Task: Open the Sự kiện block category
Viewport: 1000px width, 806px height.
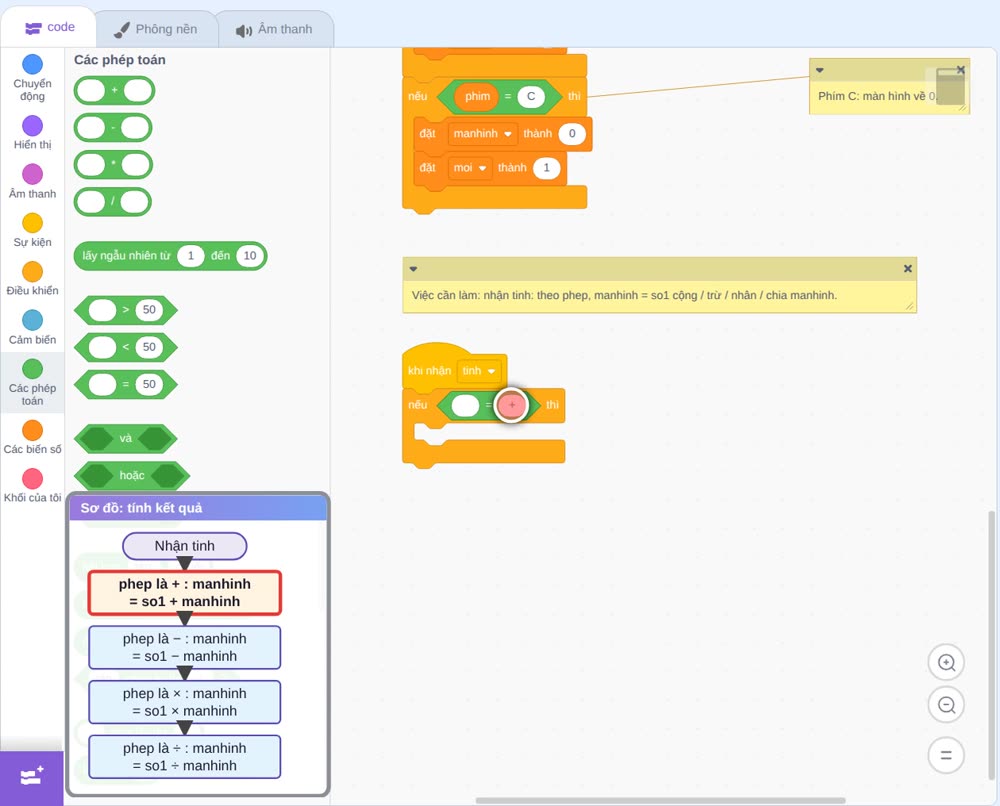Action: tap(32, 230)
